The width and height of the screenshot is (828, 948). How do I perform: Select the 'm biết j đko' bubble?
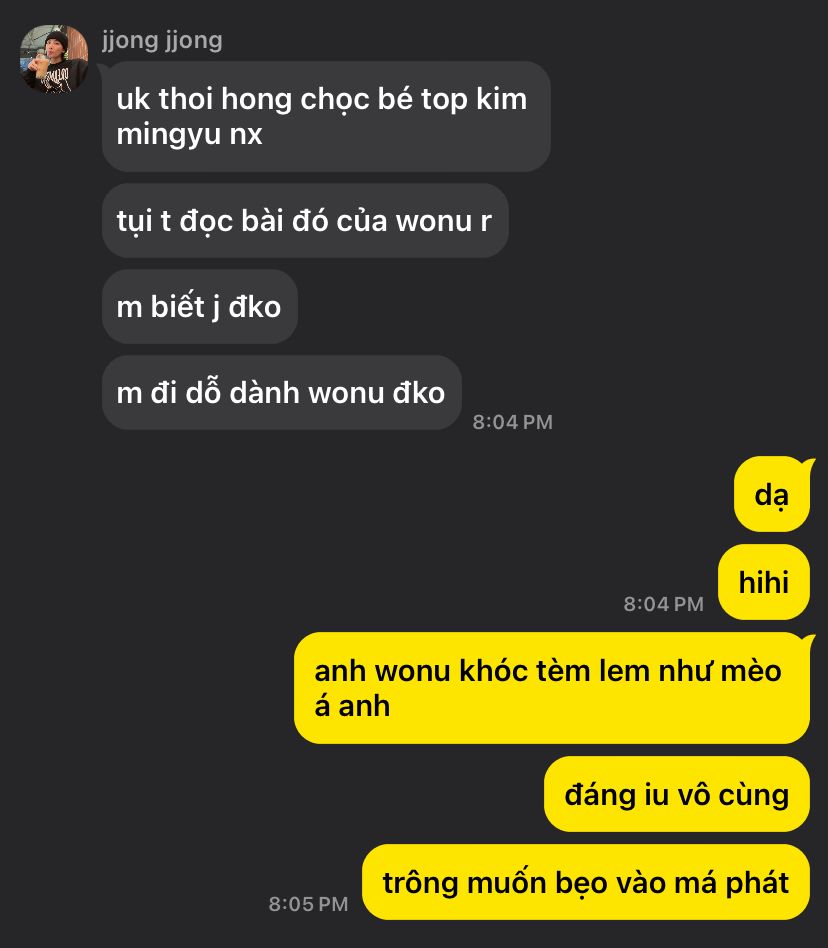pyautogui.click(x=199, y=307)
